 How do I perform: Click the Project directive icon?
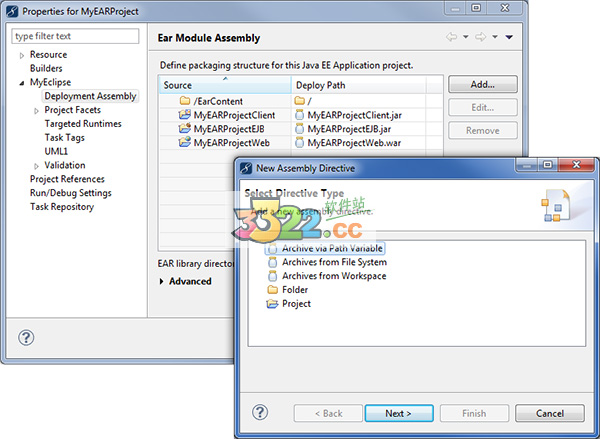pos(273,304)
